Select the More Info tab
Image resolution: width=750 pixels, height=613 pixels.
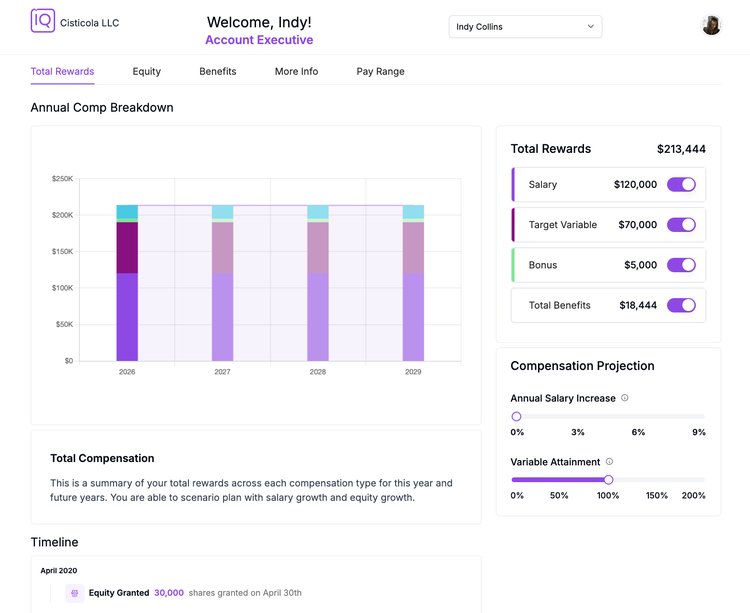pos(296,71)
